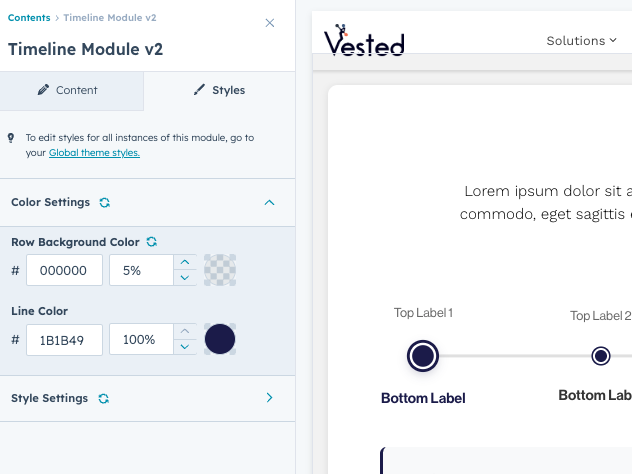632x474 pixels.
Task: Click the first timeline marker circle
Action: [423, 356]
